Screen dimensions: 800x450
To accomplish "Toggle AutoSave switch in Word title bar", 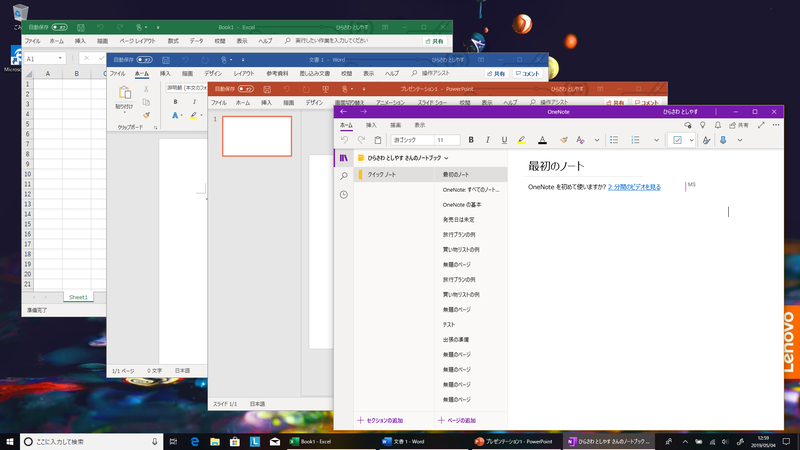I will pos(144,60).
